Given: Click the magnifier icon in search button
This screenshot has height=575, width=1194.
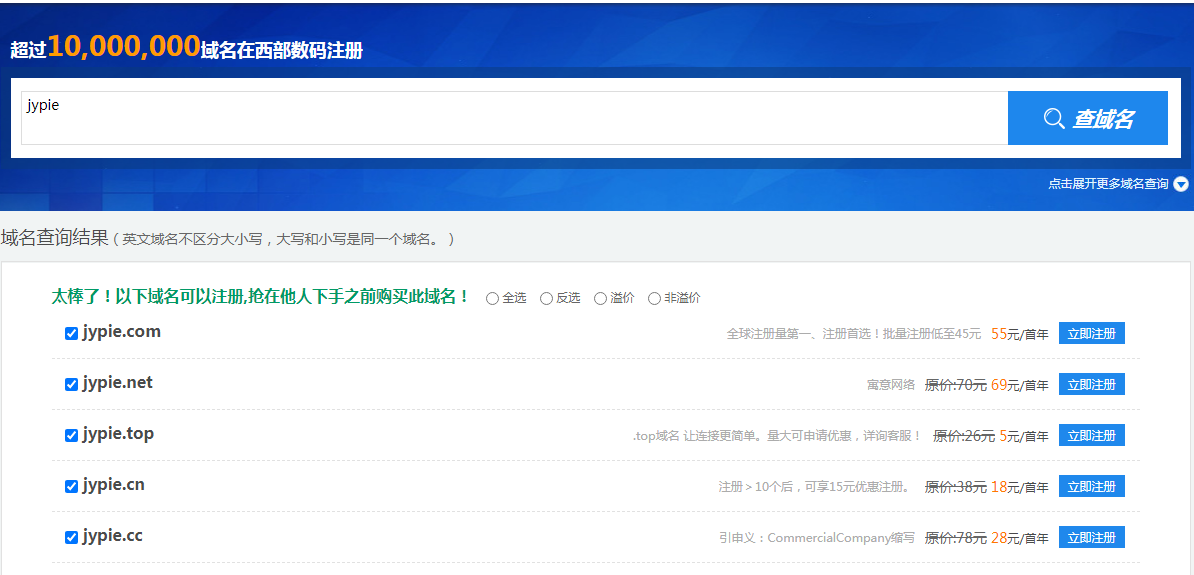Looking at the screenshot, I should (x=1053, y=119).
